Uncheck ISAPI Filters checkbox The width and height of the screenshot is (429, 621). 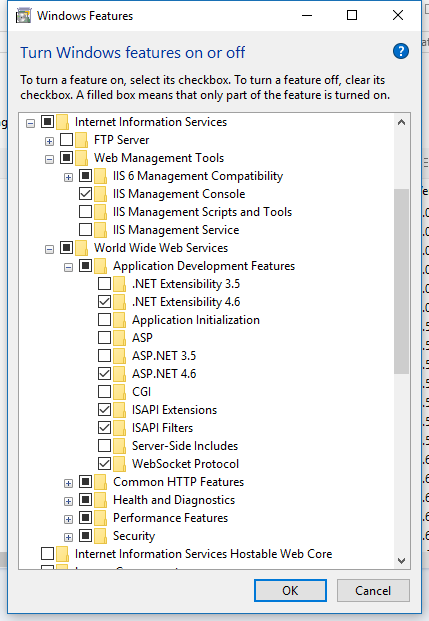pyautogui.click(x=105, y=427)
